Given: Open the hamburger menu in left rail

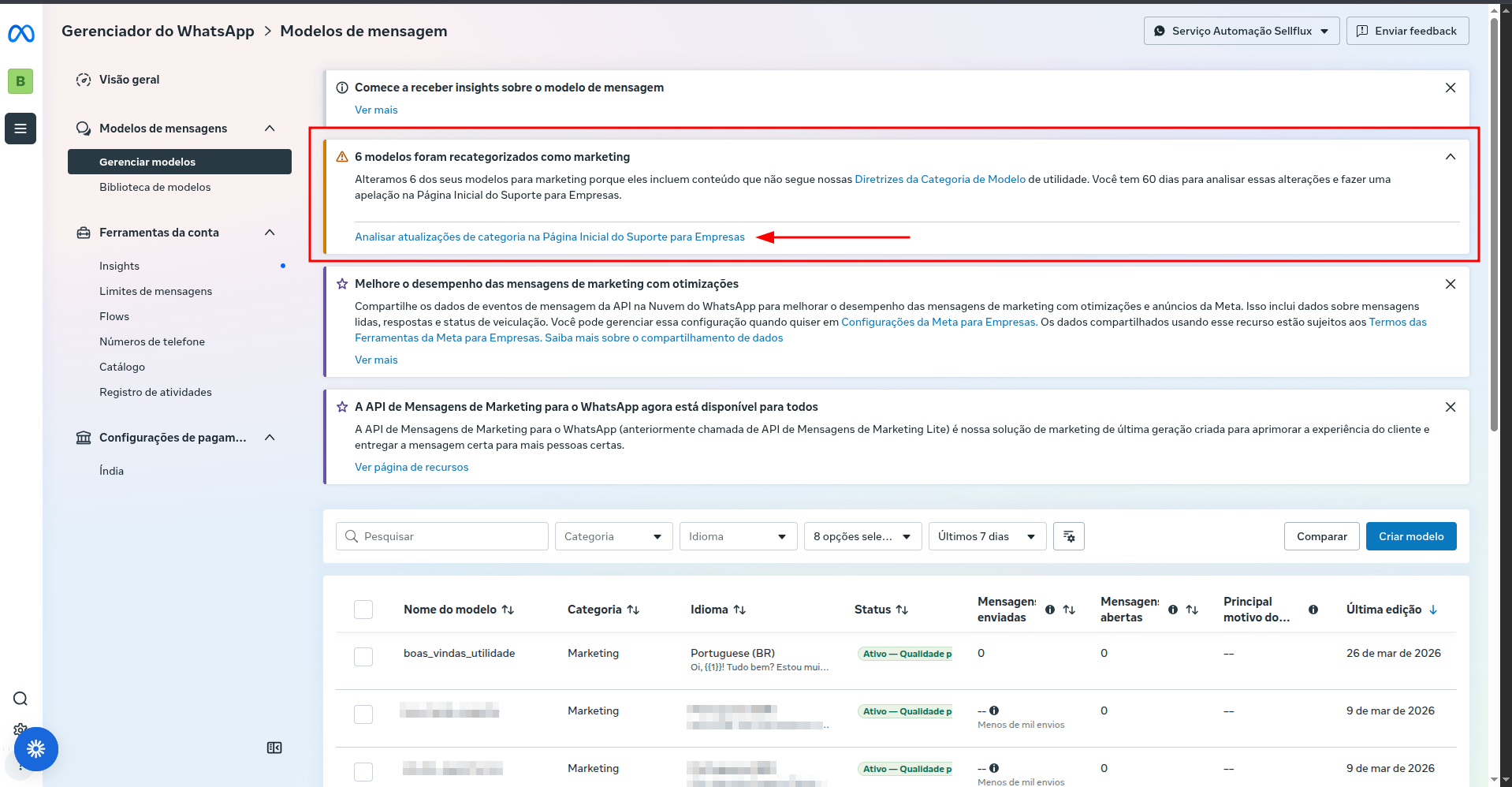Looking at the screenshot, I should pos(20,129).
